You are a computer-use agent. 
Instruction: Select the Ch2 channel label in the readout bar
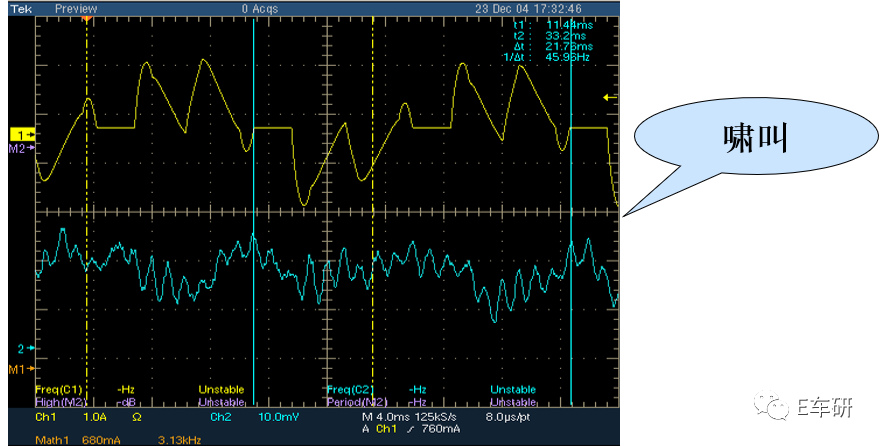[x=221, y=417]
